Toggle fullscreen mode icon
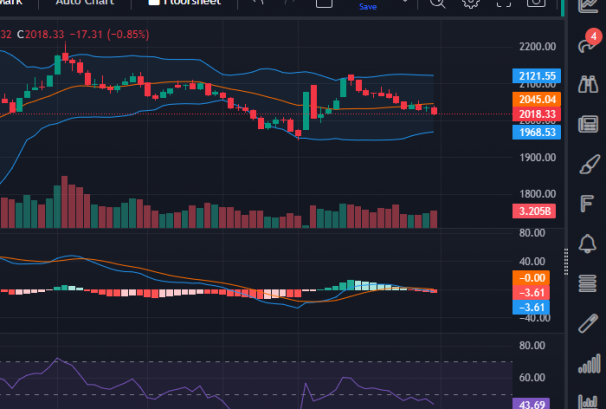The height and width of the screenshot is (409, 606). pyautogui.click(x=504, y=3)
